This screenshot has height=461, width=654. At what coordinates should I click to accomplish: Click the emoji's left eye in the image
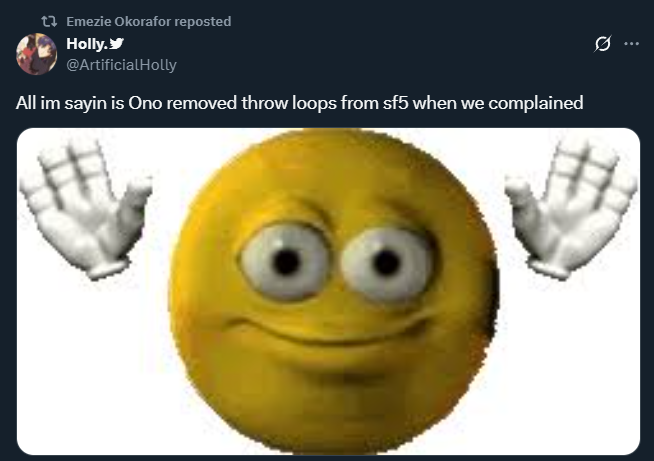click(x=285, y=262)
